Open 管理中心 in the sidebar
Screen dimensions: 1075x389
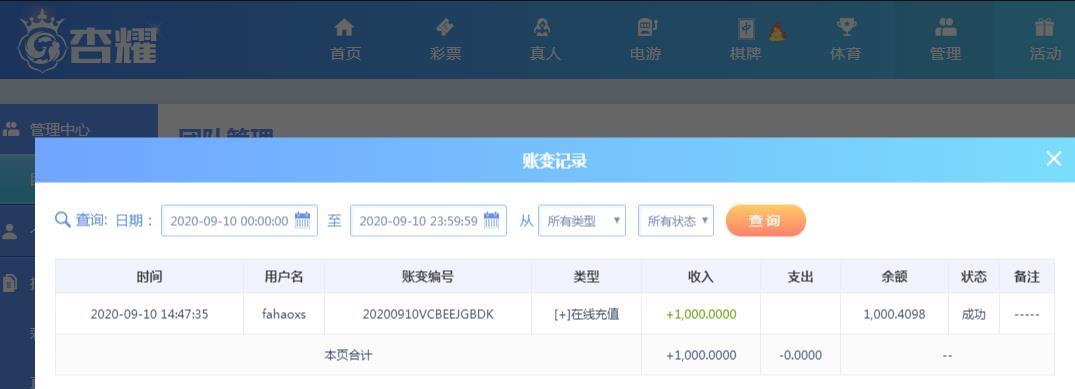(x=59, y=129)
